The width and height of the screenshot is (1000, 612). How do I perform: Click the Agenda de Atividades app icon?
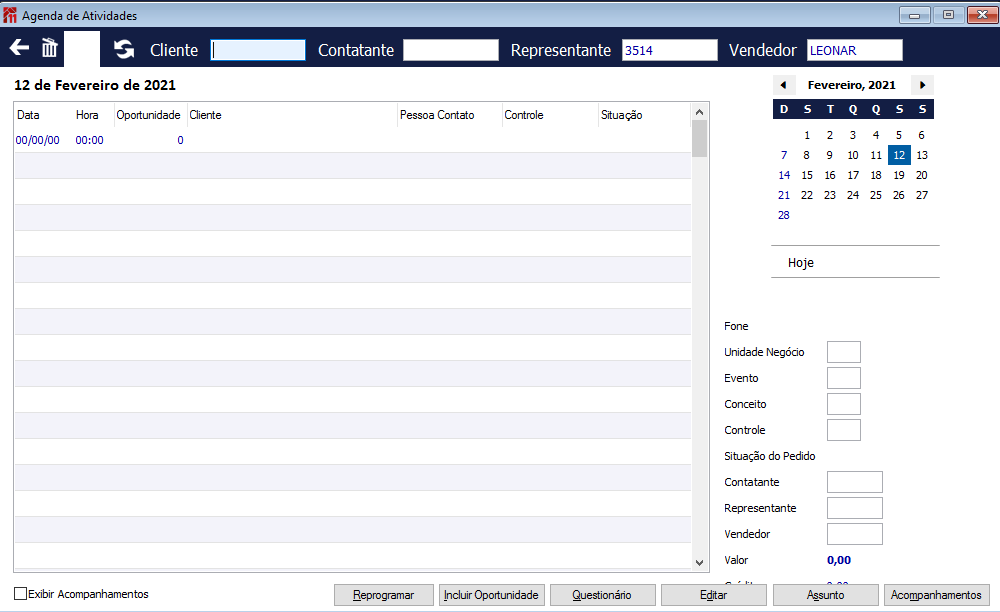(x=10, y=15)
